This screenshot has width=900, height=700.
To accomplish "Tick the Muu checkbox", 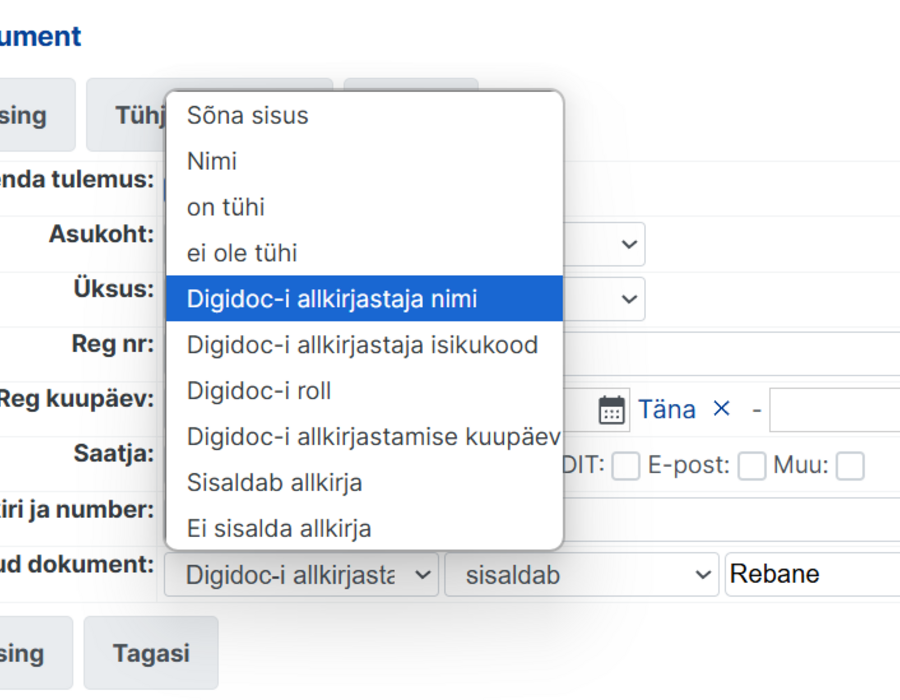I will tap(850, 465).
